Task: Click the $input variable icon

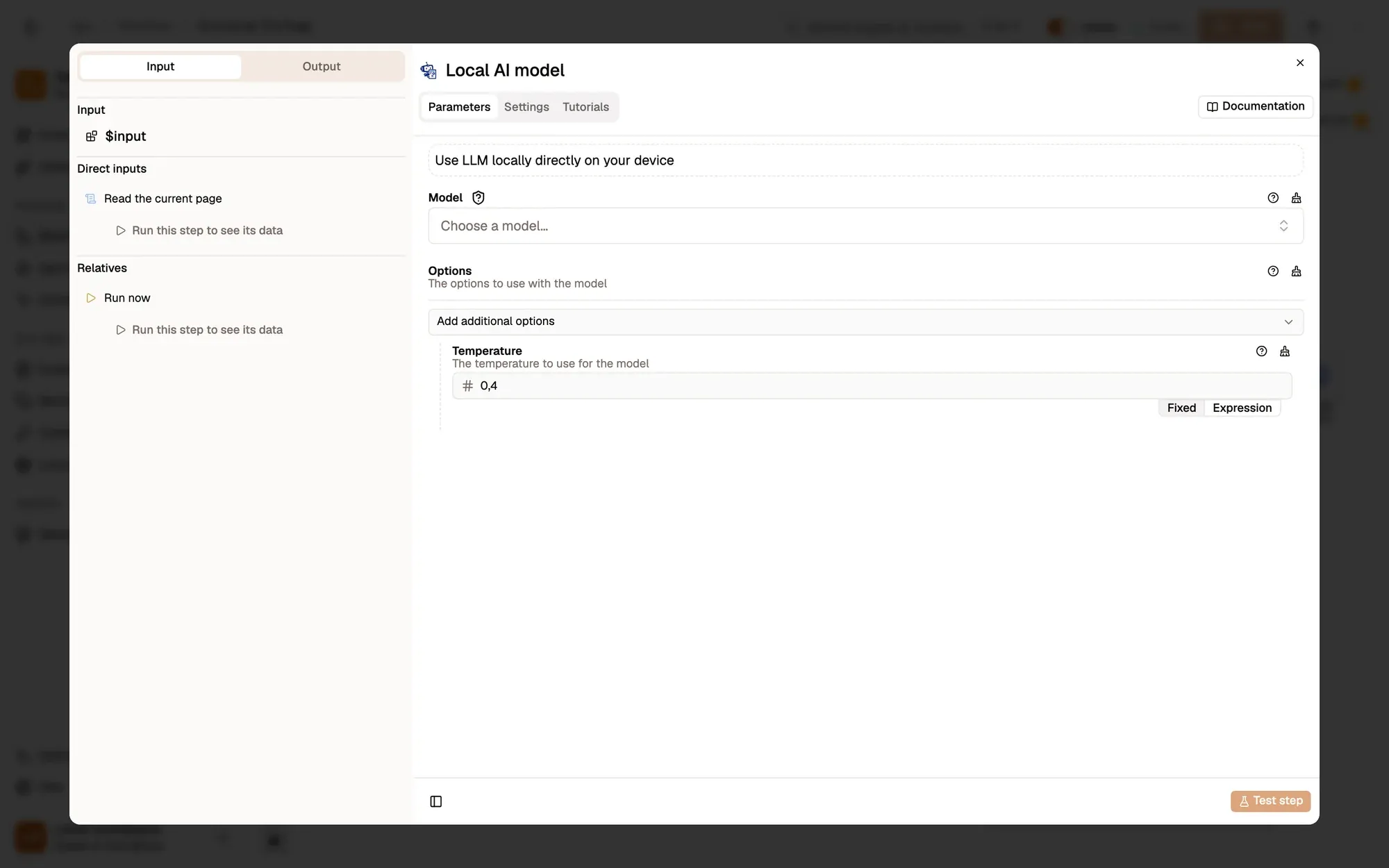Action: point(92,136)
